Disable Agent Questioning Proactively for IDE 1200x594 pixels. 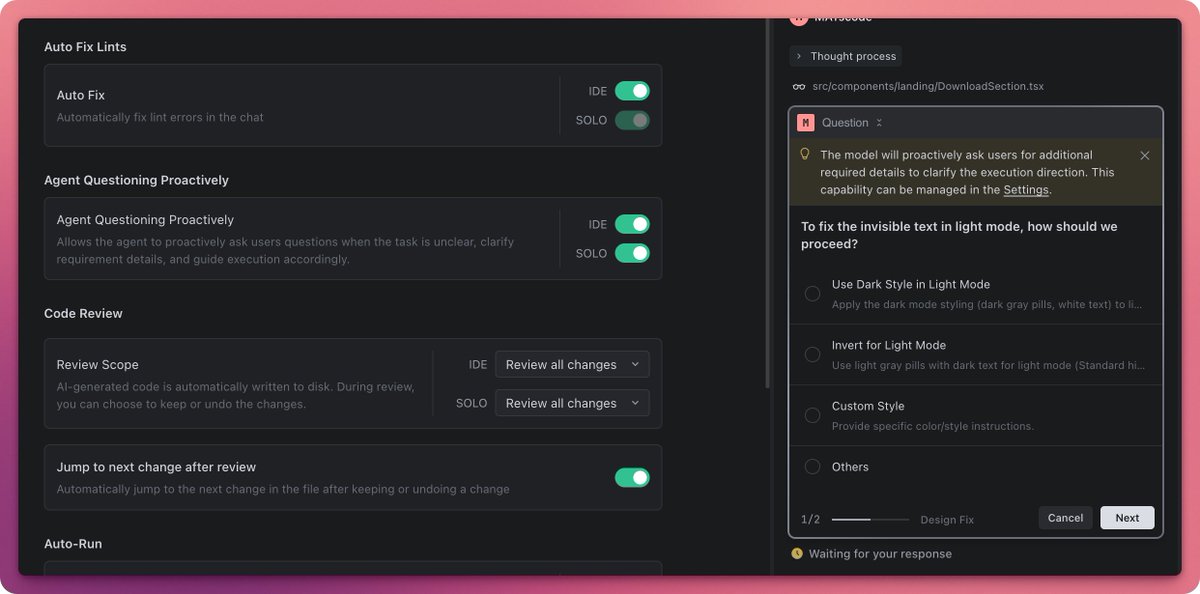632,224
